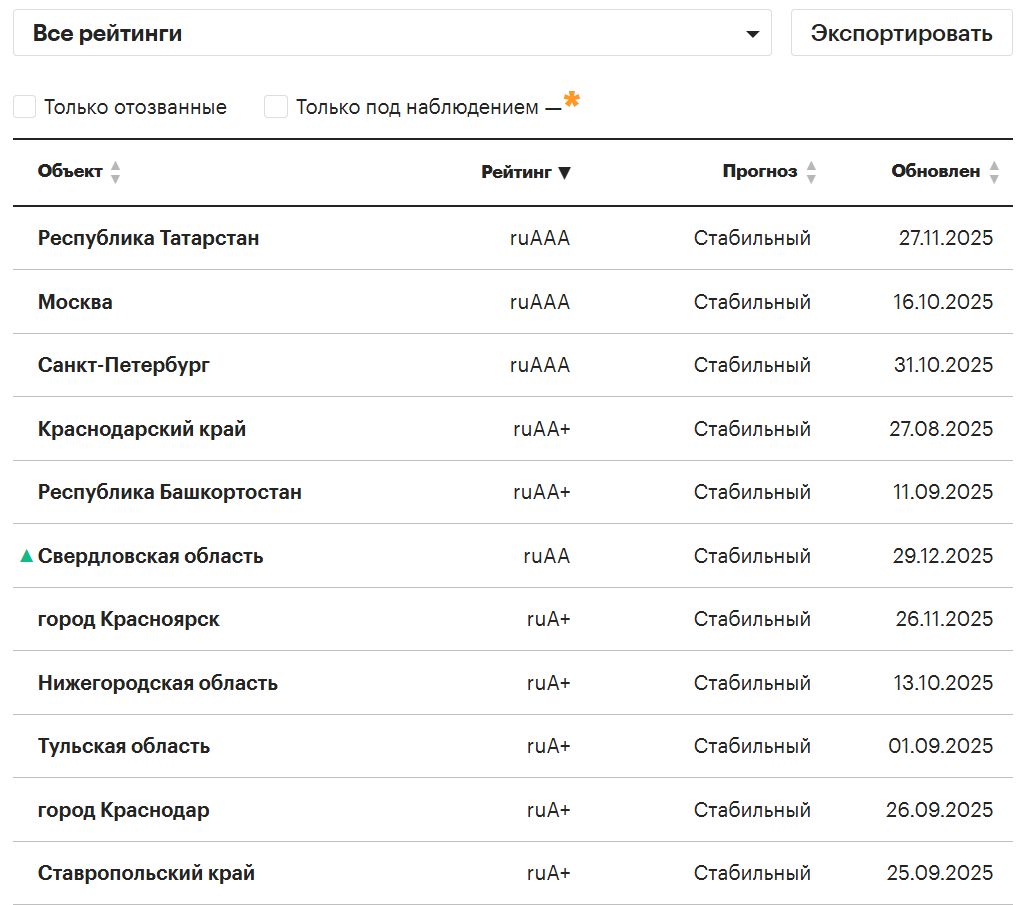
Task: Click the город Краснодар entry
Action: (x=124, y=810)
